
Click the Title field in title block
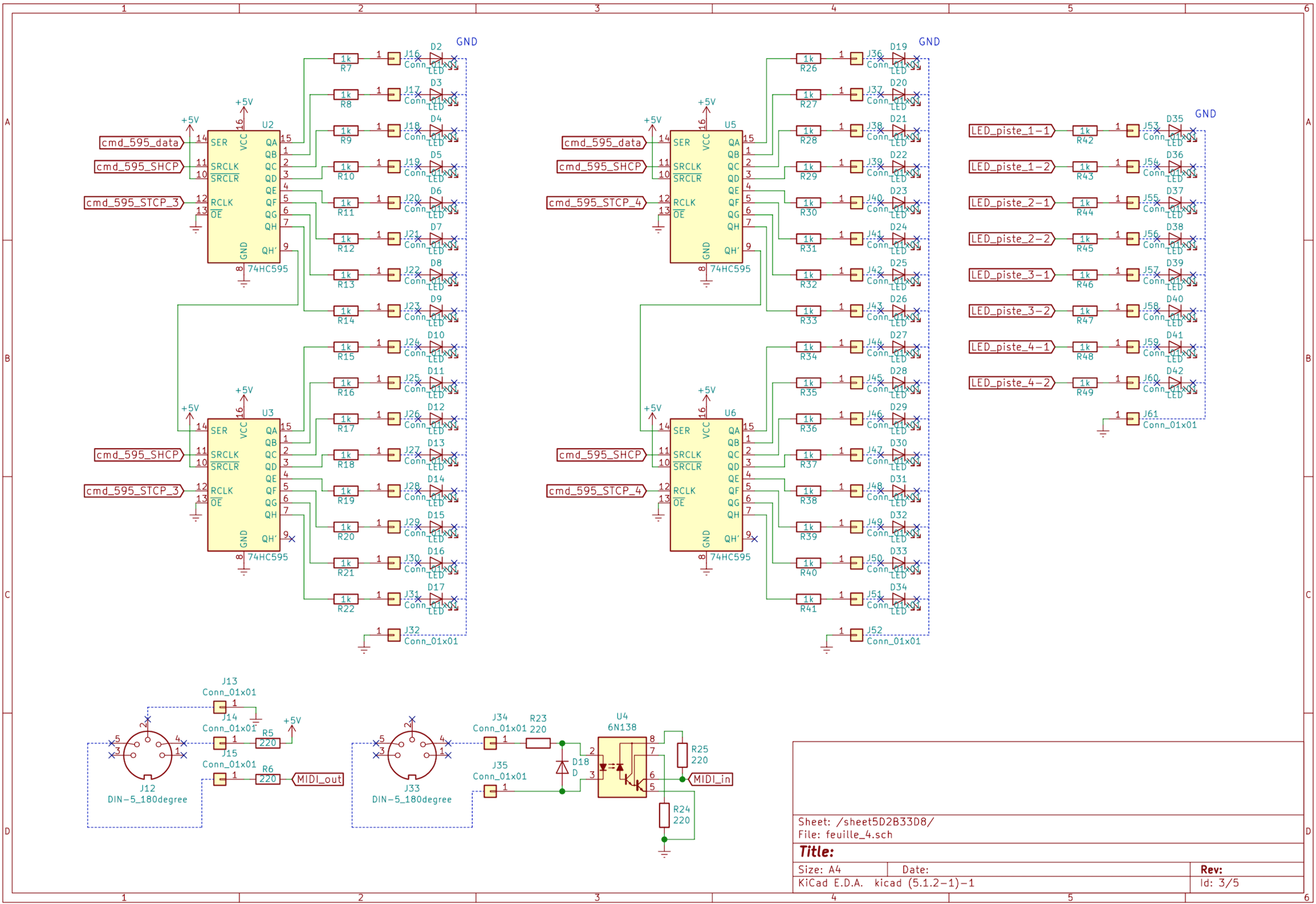[816, 852]
